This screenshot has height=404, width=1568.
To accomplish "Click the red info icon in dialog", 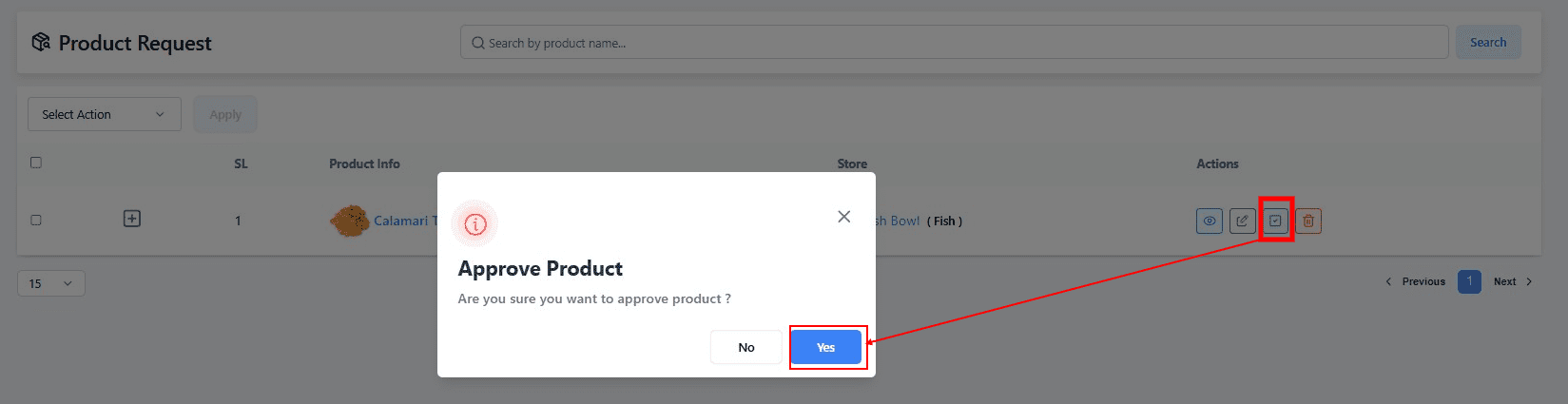I will pyautogui.click(x=474, y=224).
